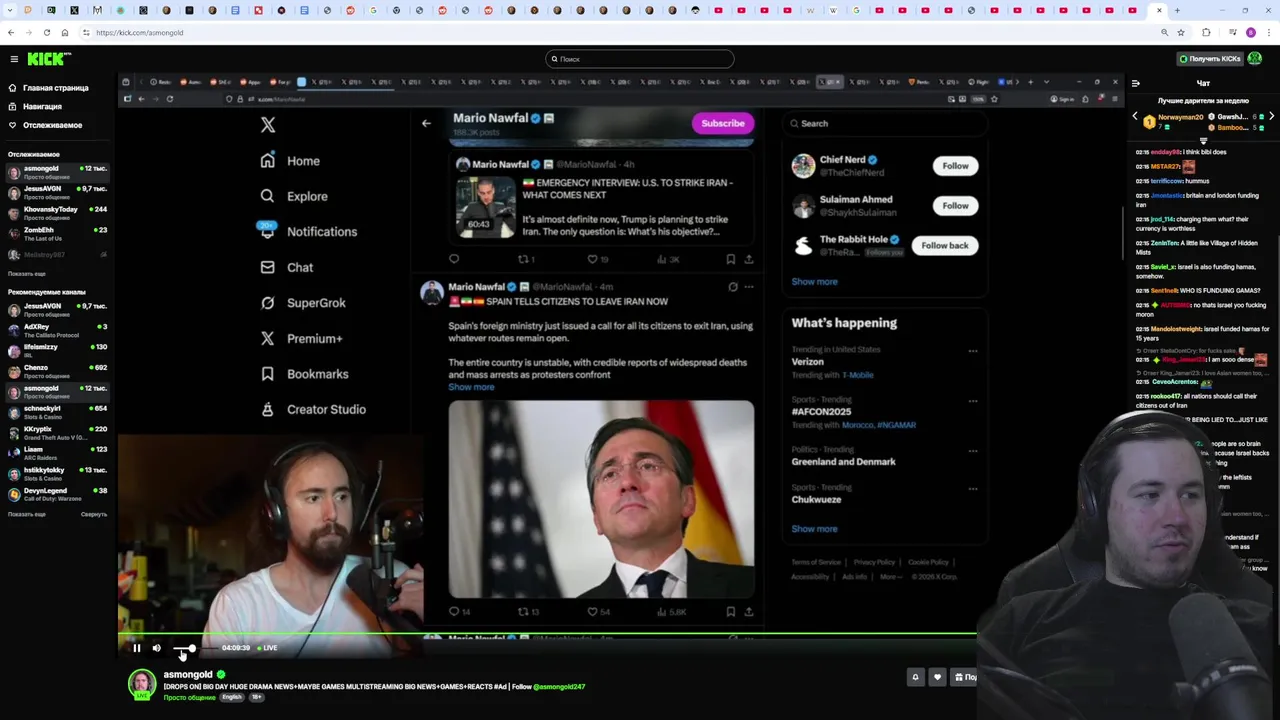Follow asmongold with the heart button
The width and height of the screenshot is (1280, 720).
point(937,677)
